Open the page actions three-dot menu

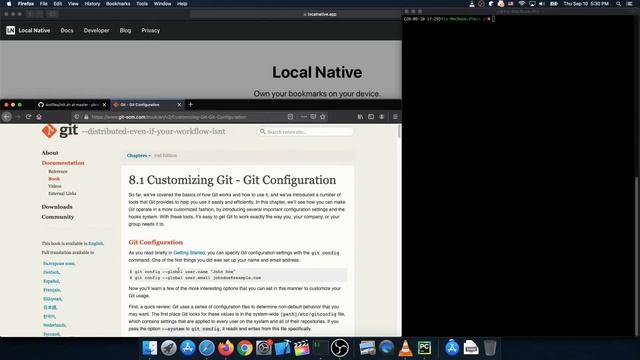coord(303,117)
